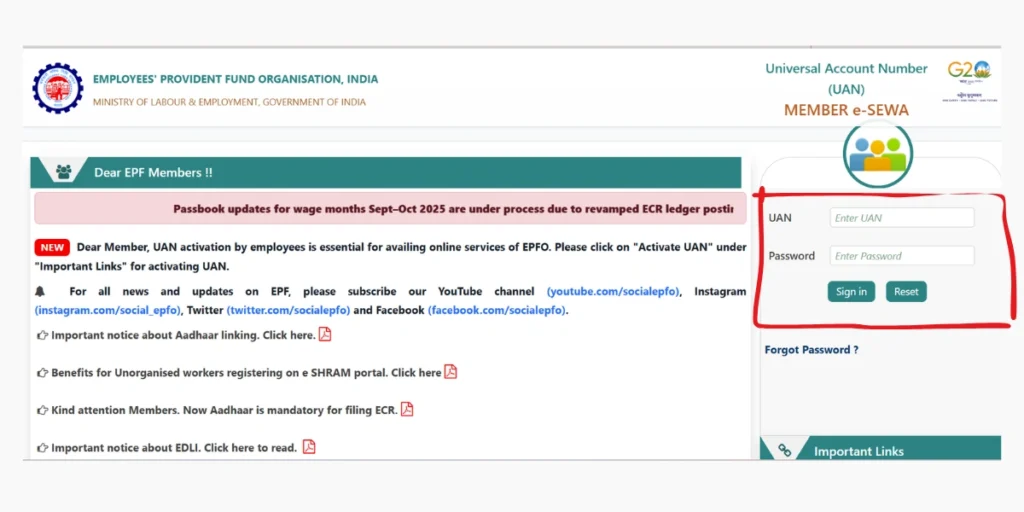Open the Aadhaar linking notice PDF icon

click(x=325, y=335)
